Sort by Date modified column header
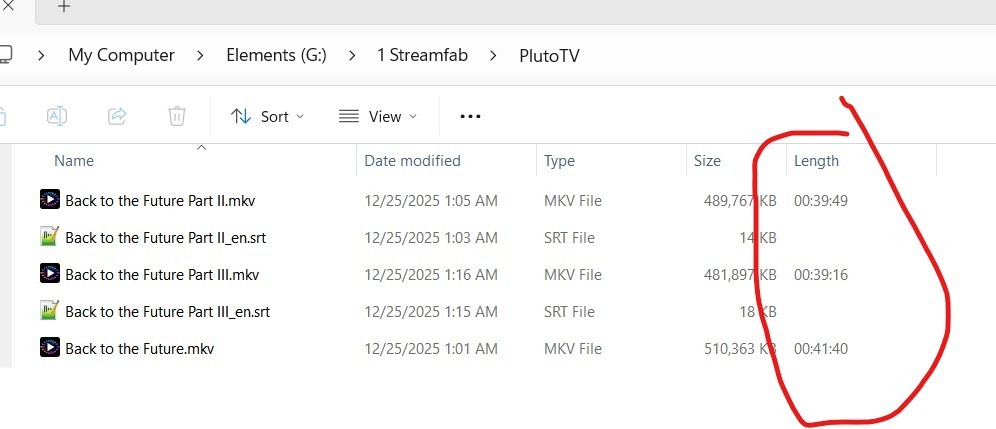The width and height of the screenshot is (996, 429). 412,160
